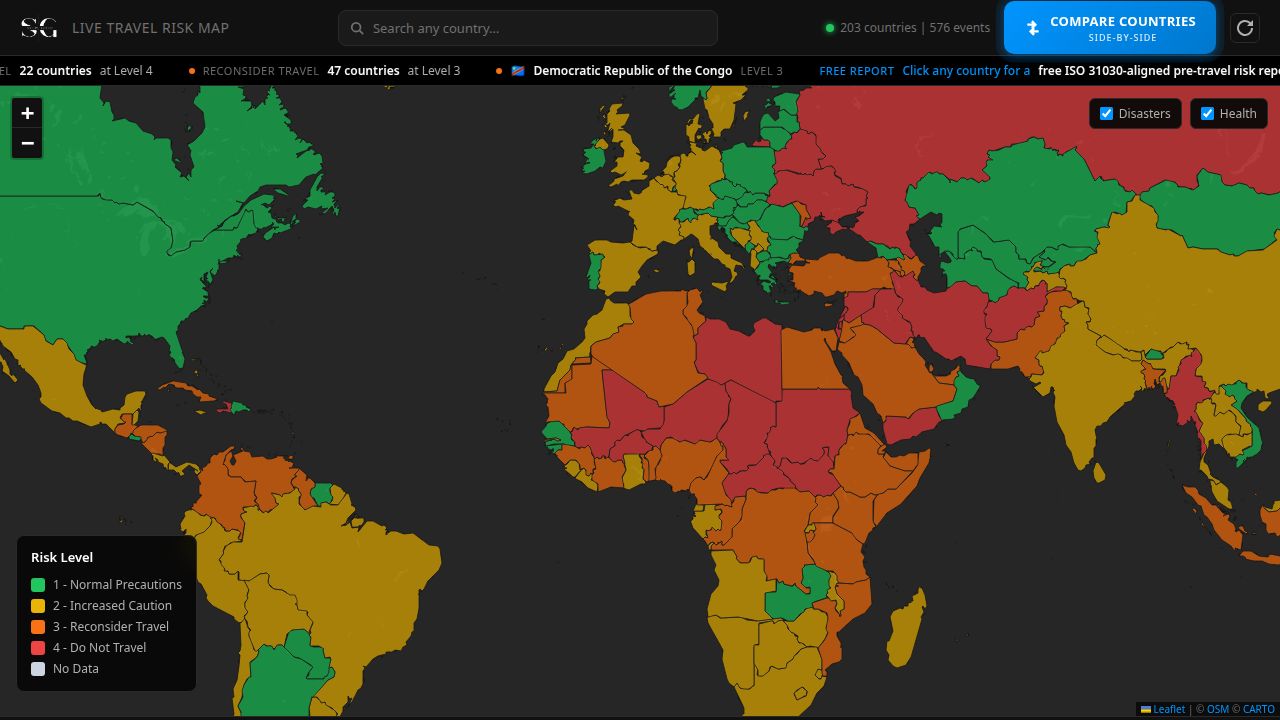The image size is (1280, 720).
Task: Zoom in the map with plus
Action: click(x=27, y=113)
